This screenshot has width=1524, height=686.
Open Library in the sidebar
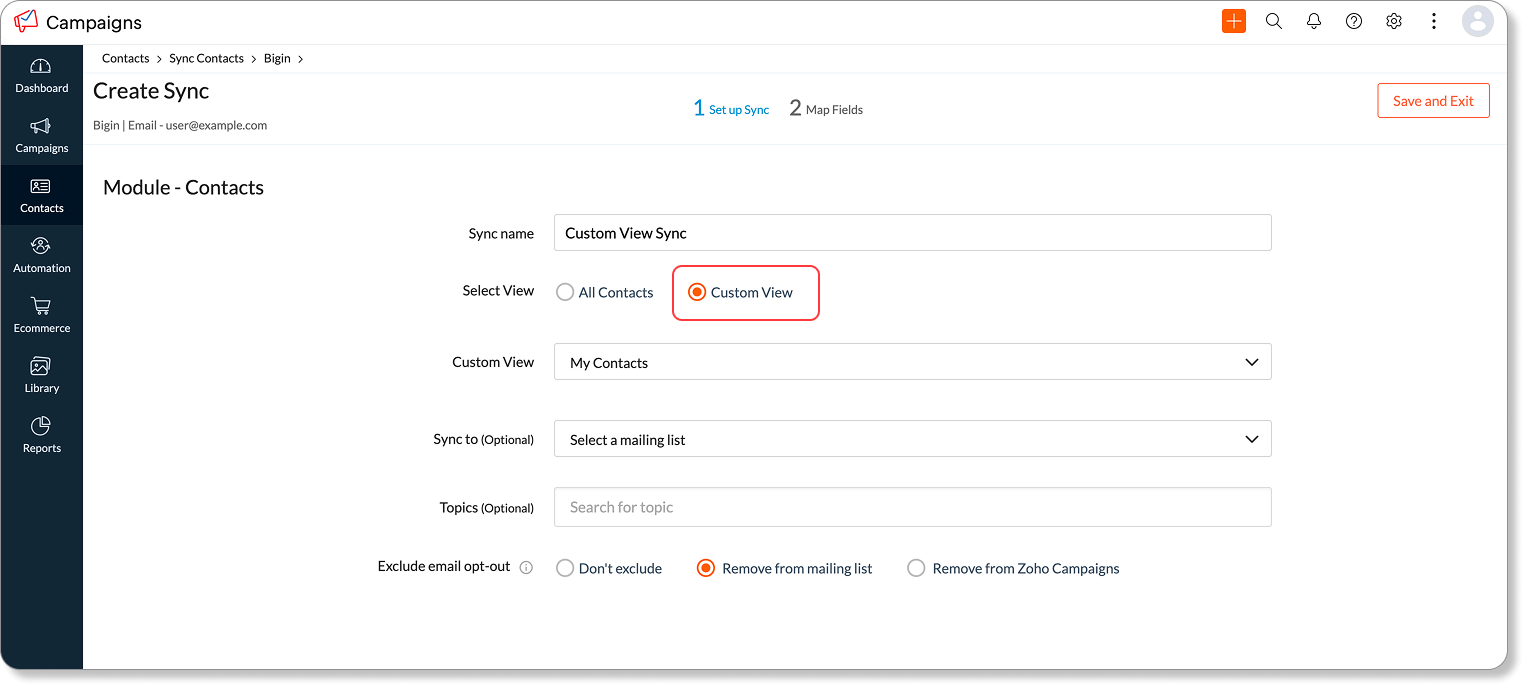click(x=42, y=376)
